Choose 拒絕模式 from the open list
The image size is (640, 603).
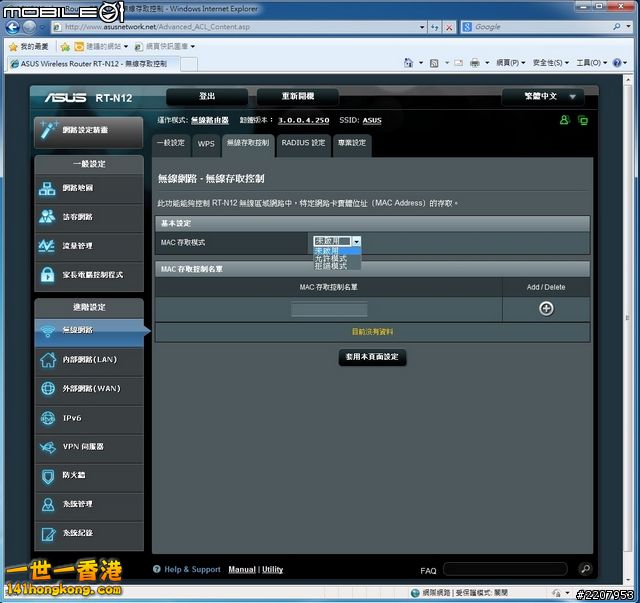pyautogui.click(x=331, y=266)
